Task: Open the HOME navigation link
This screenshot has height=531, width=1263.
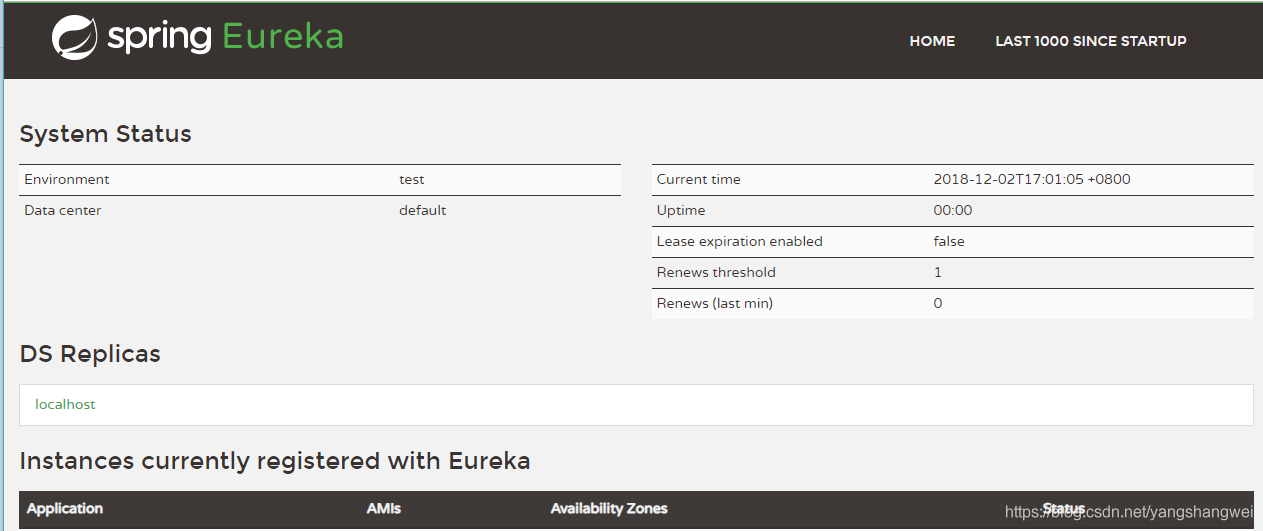Action: click(932, 41)
